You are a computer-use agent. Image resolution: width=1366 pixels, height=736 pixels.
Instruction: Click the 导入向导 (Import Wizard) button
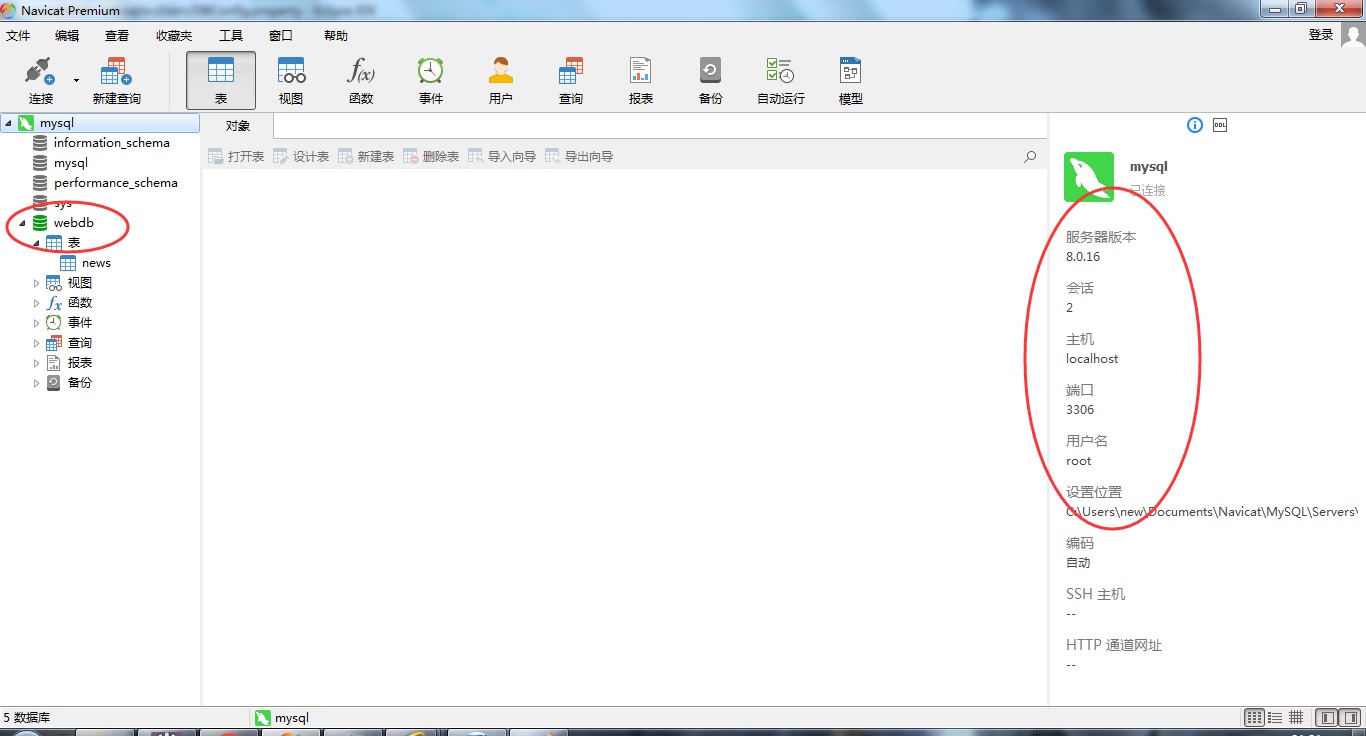coord(502,156)
